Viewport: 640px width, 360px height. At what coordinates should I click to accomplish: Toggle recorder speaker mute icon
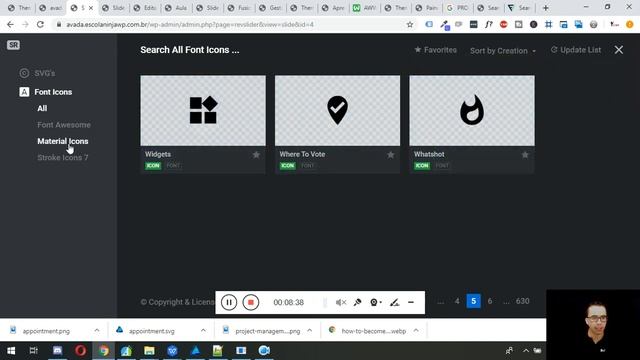(341, 302)
